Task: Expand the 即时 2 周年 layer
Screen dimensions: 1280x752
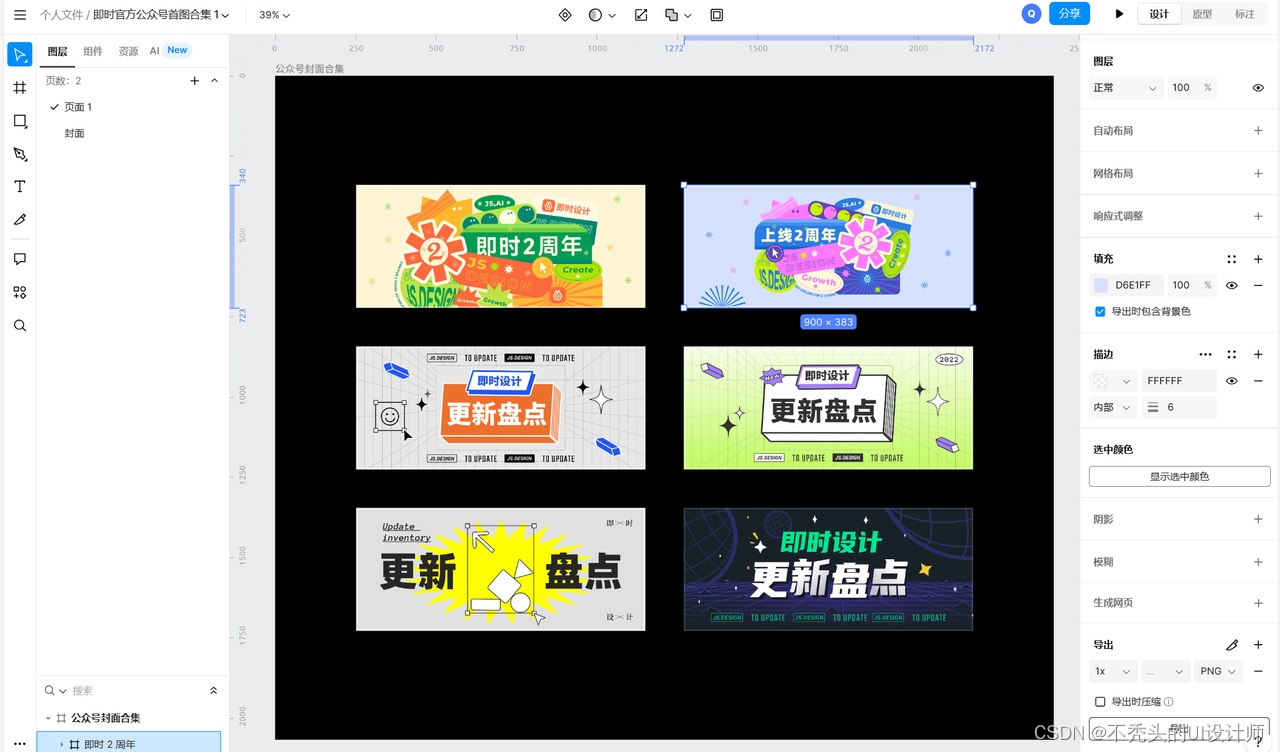Action: [61, 744]
